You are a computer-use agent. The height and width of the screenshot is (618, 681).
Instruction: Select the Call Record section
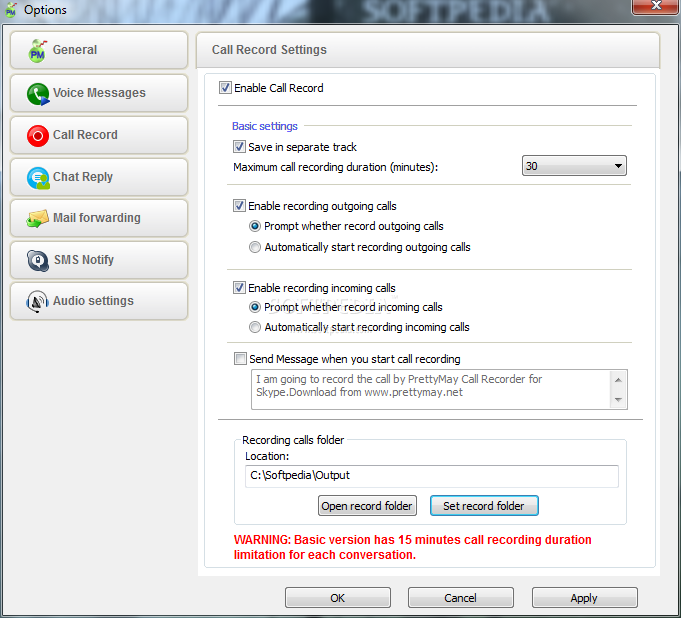[99, 135]
